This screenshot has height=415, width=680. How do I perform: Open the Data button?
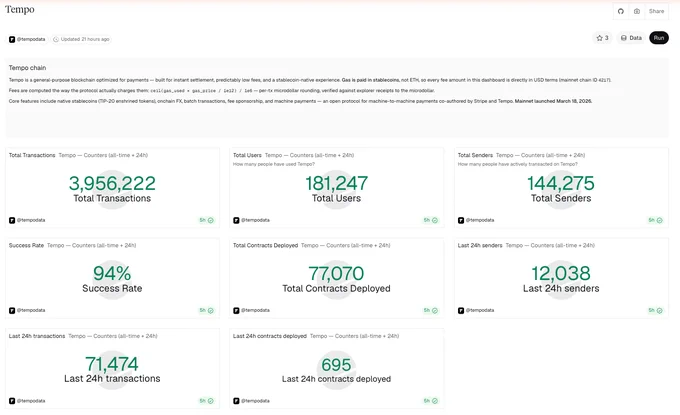point(631,38)
